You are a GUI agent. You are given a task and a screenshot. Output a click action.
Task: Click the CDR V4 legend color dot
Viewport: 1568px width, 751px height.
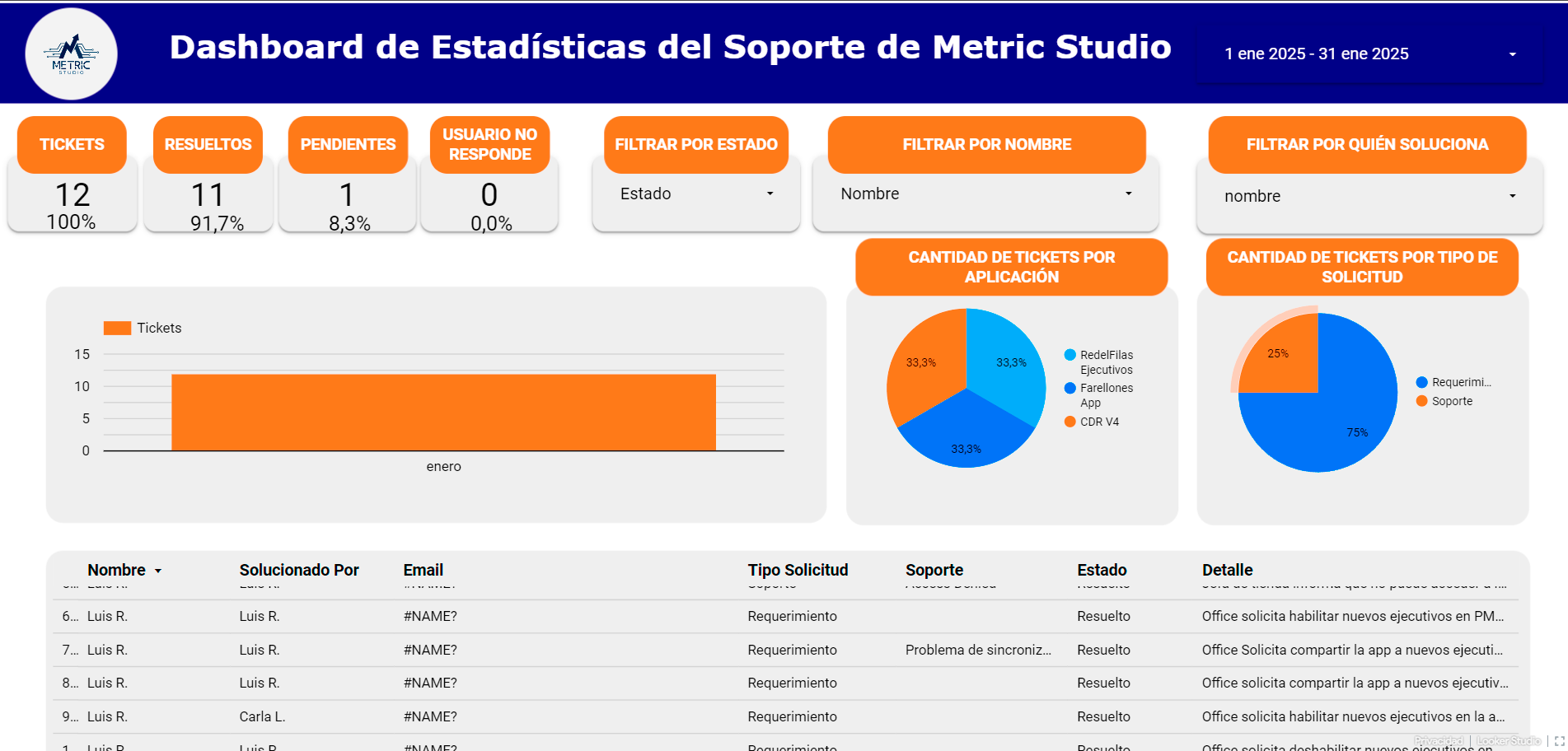tap(1070, 422)
